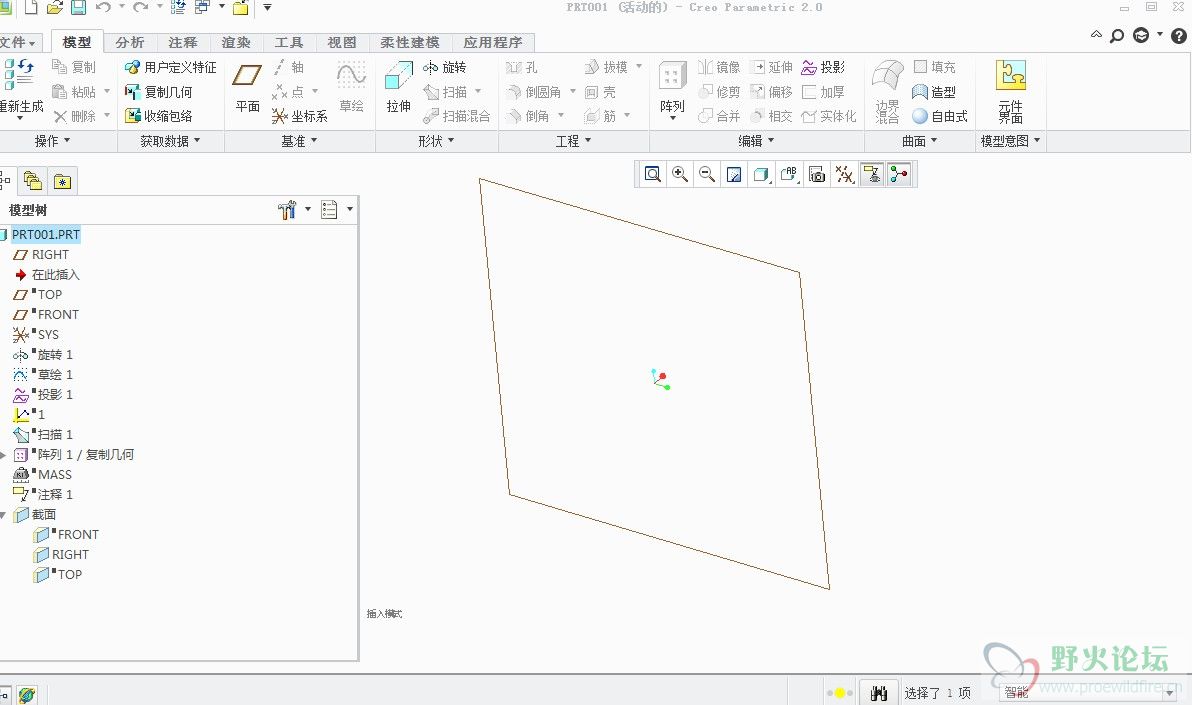Click the 边界混合 boundary blend tool
Screen dimensions: 1192x705
click(x=887, y=91)
